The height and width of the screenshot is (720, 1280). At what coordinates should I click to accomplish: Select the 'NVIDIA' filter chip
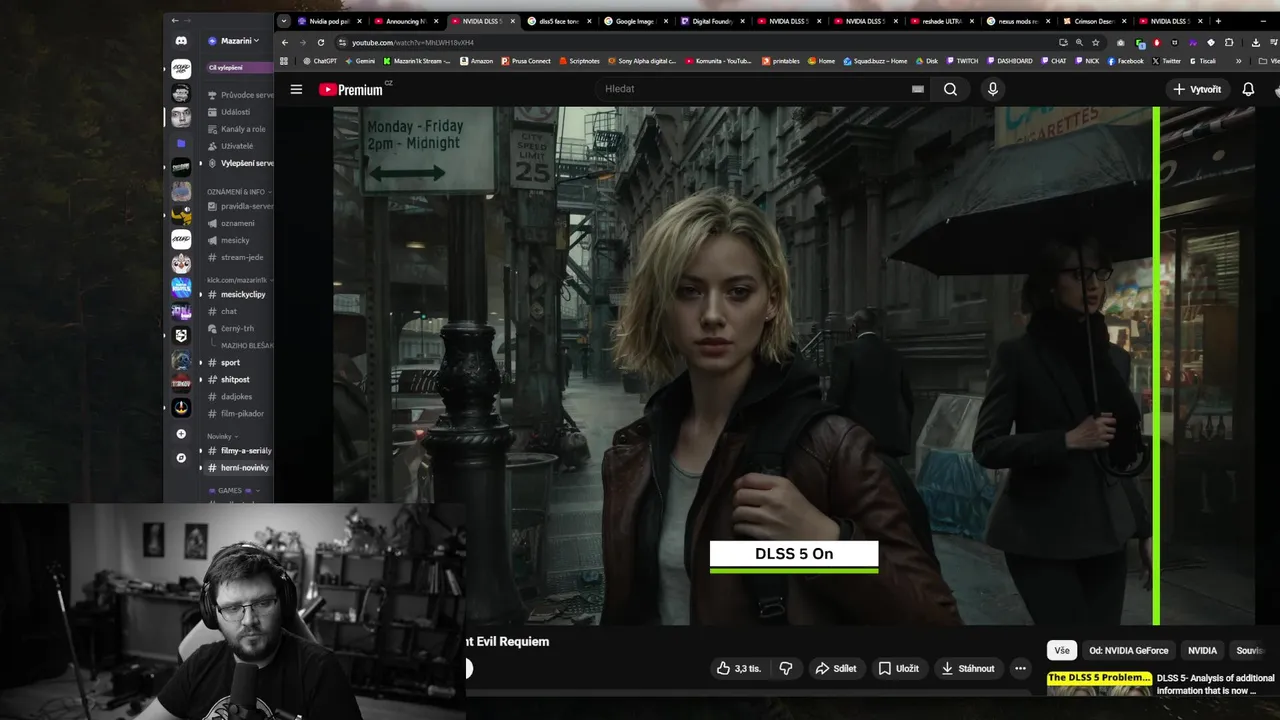pyautogui.click(x=1202, y=650)
